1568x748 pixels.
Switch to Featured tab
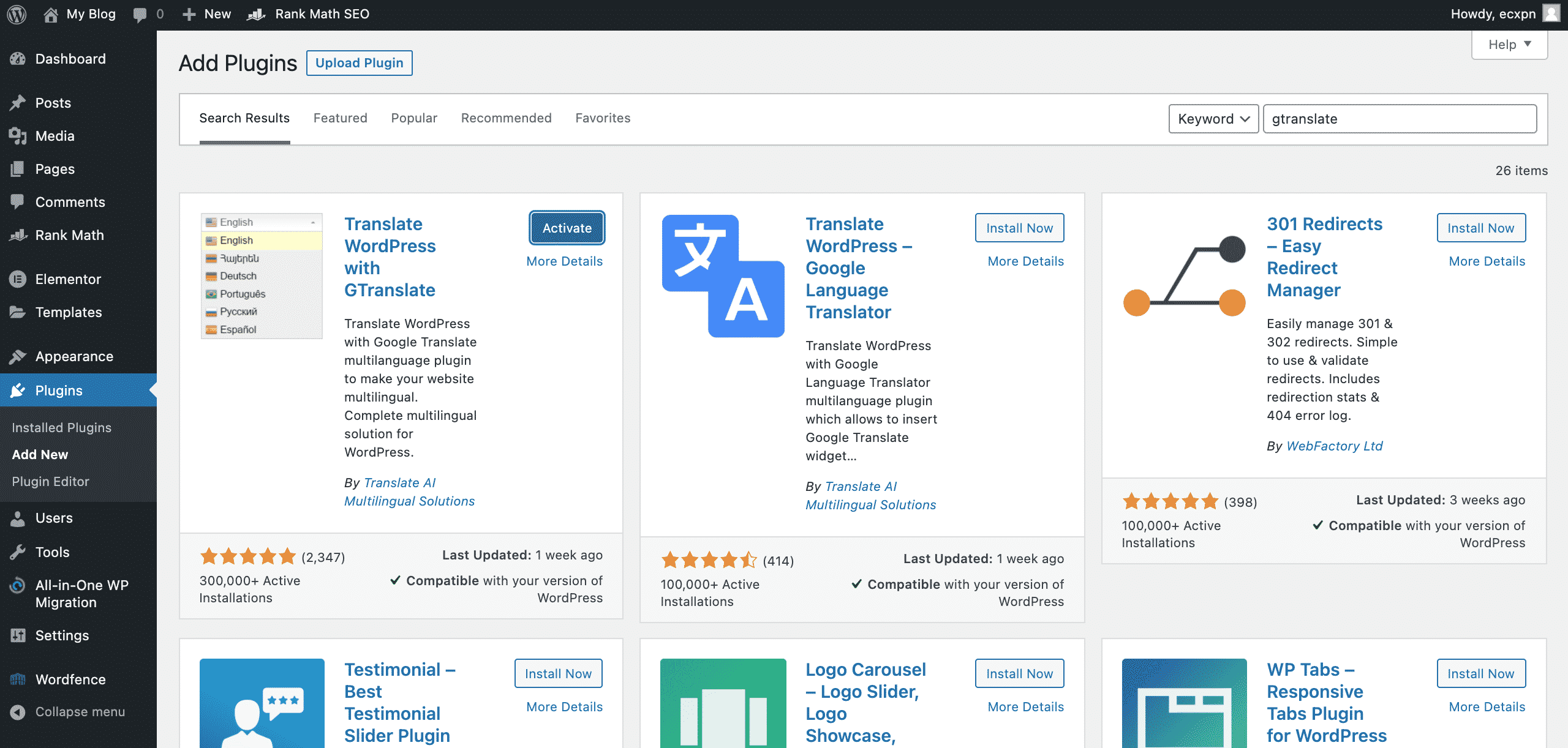pyautogui.click(x=341, y=118)
